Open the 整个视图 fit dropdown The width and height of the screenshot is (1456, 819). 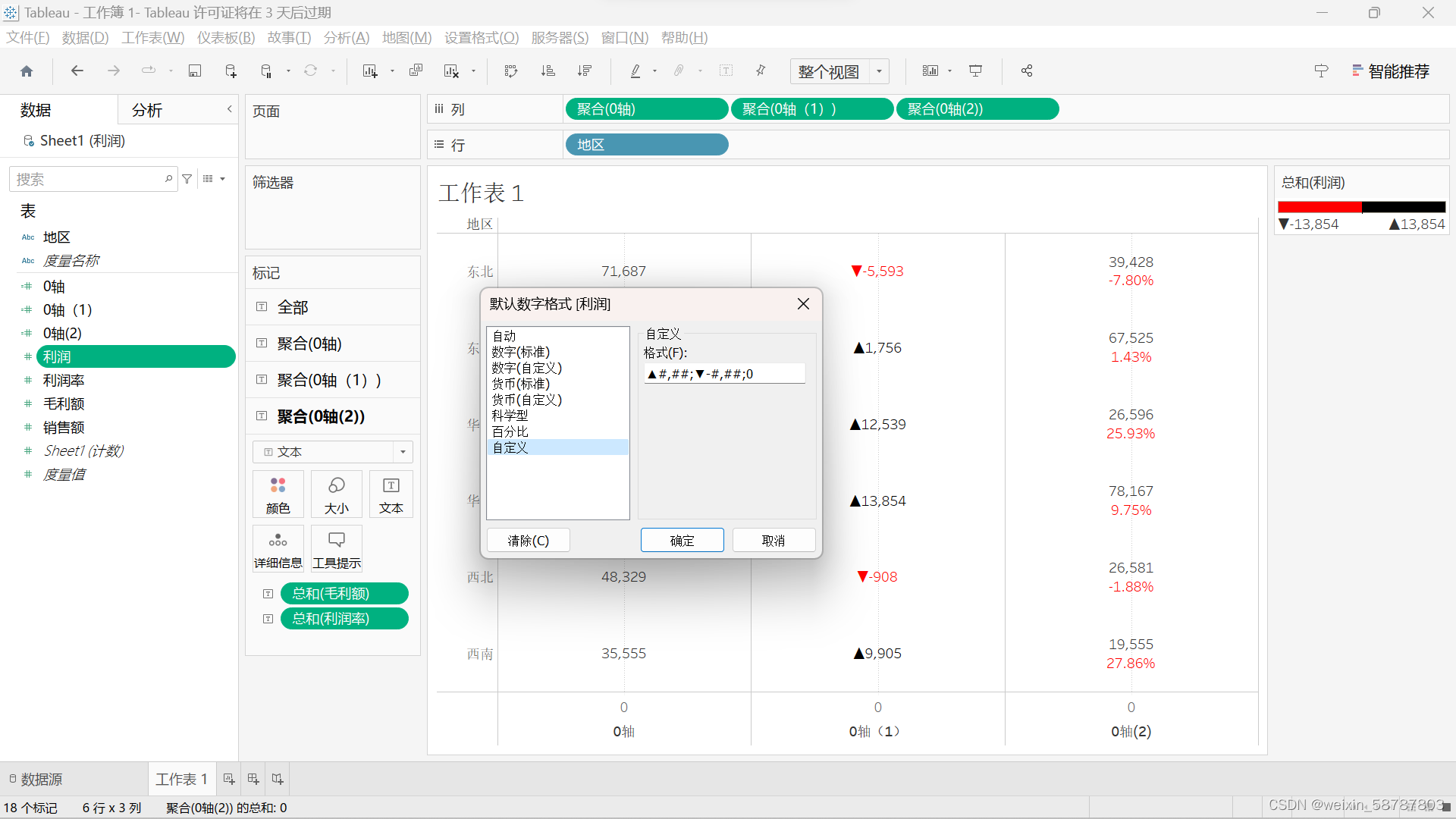pos(879,71)
